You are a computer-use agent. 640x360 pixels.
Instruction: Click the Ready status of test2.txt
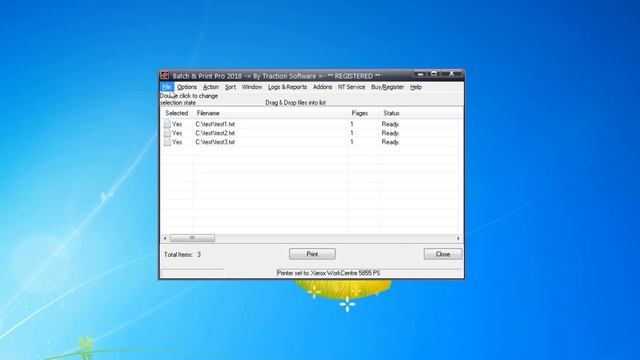[391, 133]
